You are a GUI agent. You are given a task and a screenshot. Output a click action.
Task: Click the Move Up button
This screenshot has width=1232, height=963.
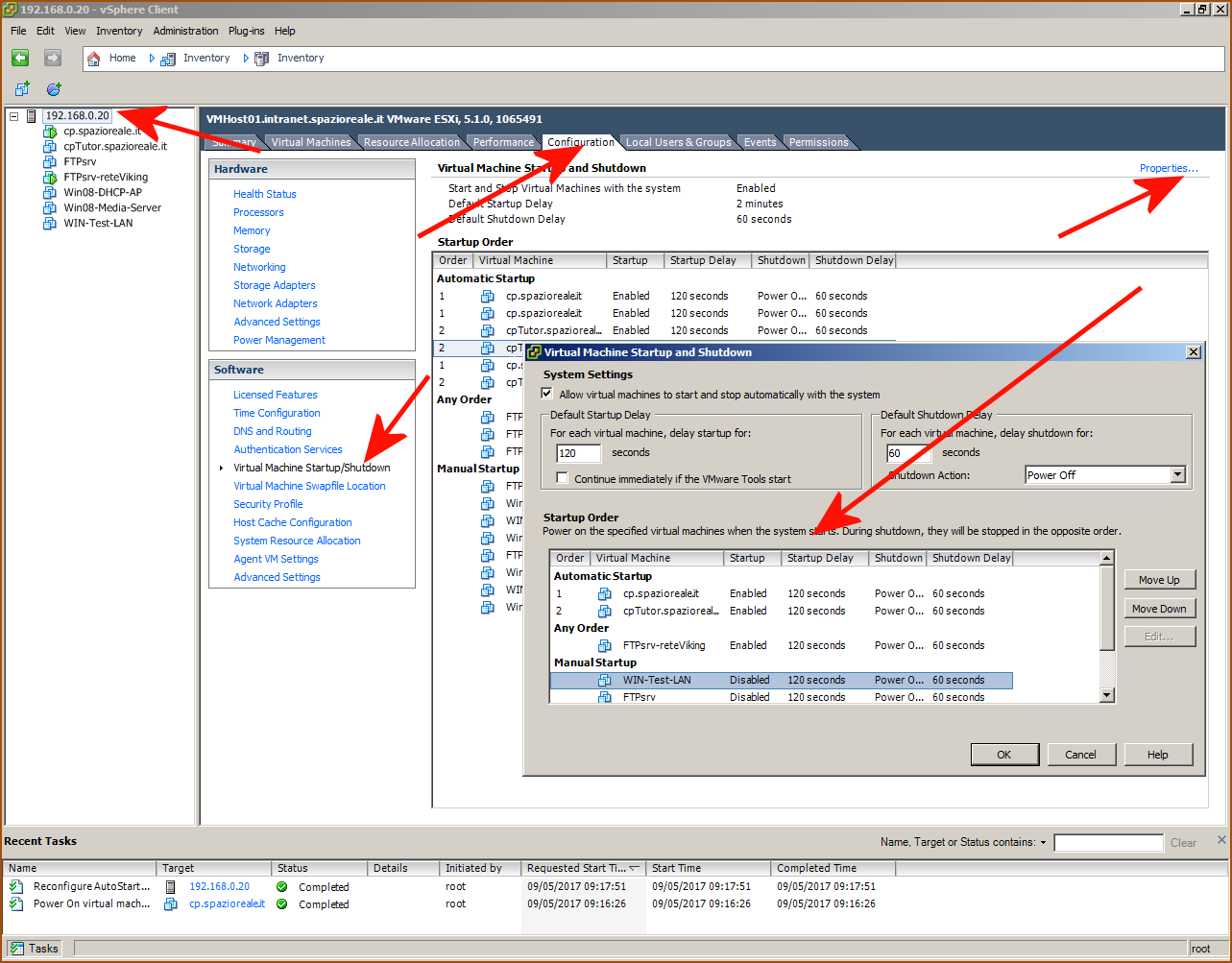[x=1159, y=580]
